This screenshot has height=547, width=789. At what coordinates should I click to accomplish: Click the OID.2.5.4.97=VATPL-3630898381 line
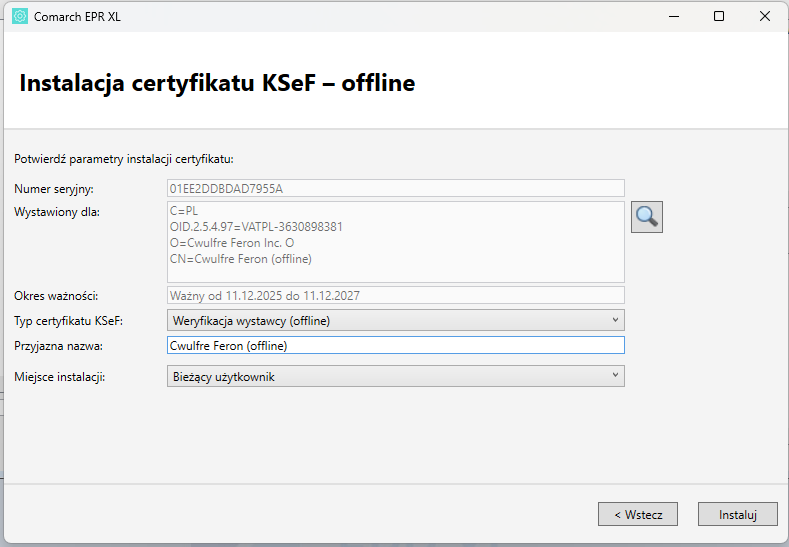coord(256,227)
